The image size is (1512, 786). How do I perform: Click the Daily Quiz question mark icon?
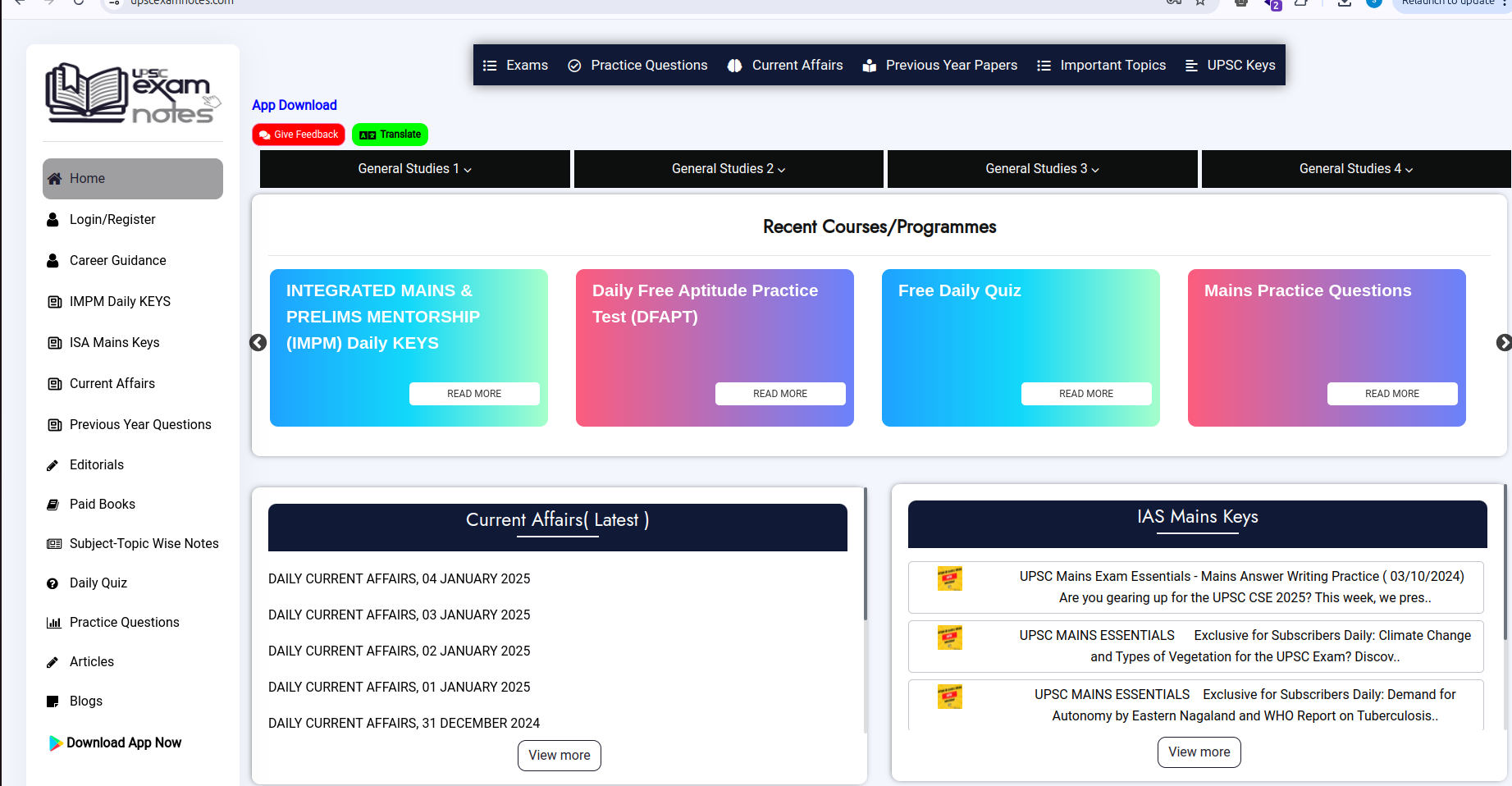coord(53,583)
